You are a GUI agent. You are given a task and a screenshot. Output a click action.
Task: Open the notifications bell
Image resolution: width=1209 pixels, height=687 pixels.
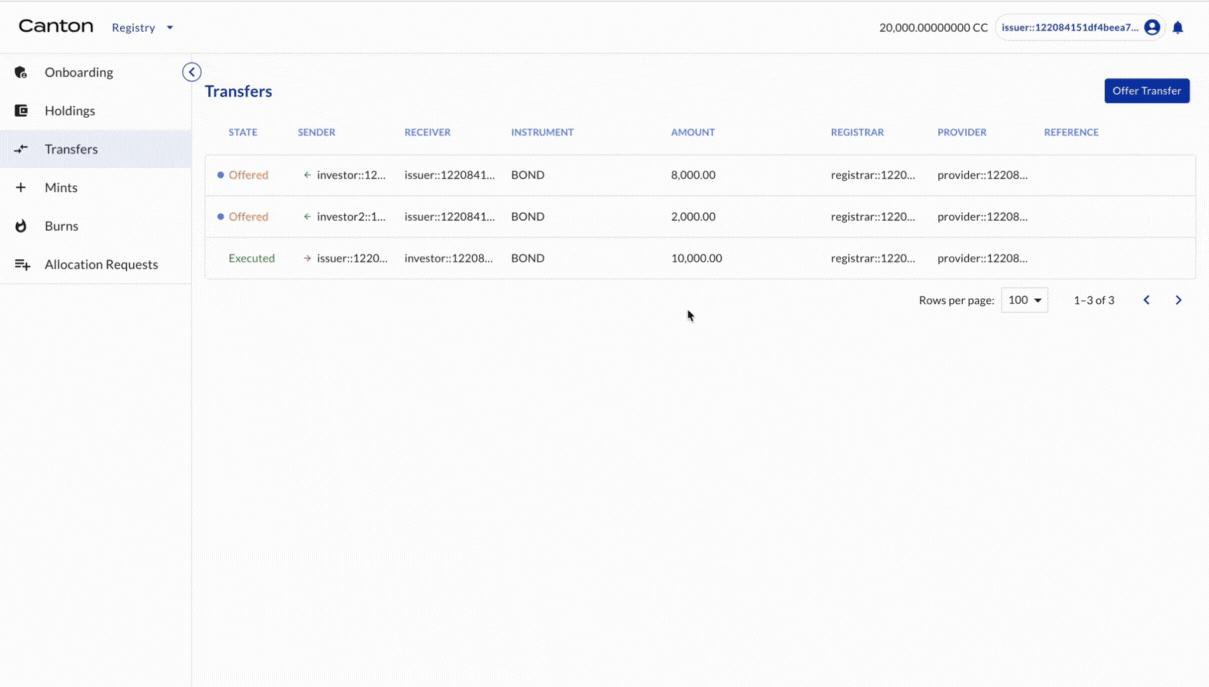point(1178,28)
